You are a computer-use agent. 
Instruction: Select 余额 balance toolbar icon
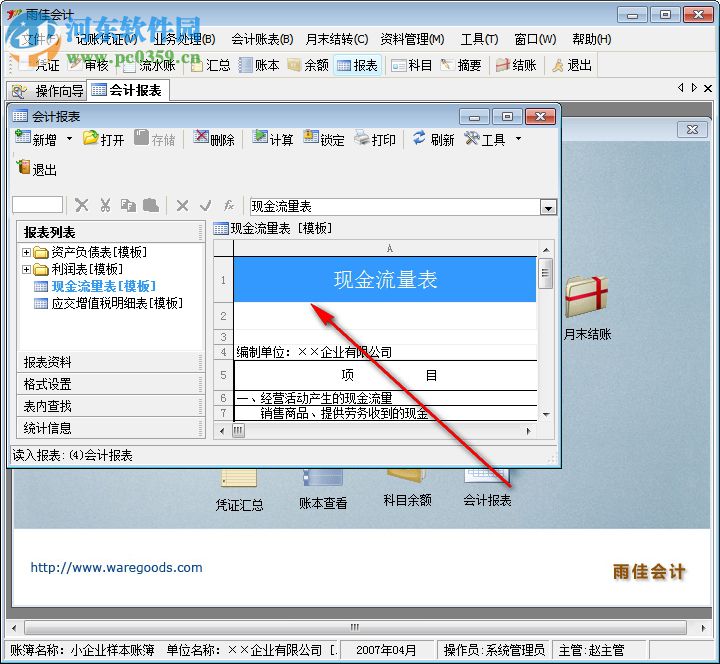pyautogui.click(x=308, y=65)
